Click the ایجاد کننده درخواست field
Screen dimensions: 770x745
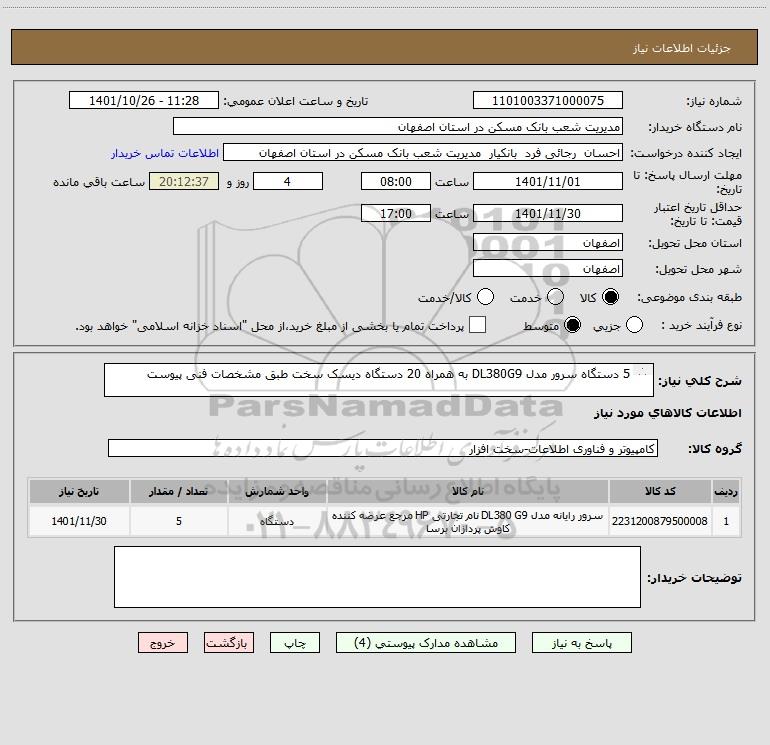423,153
